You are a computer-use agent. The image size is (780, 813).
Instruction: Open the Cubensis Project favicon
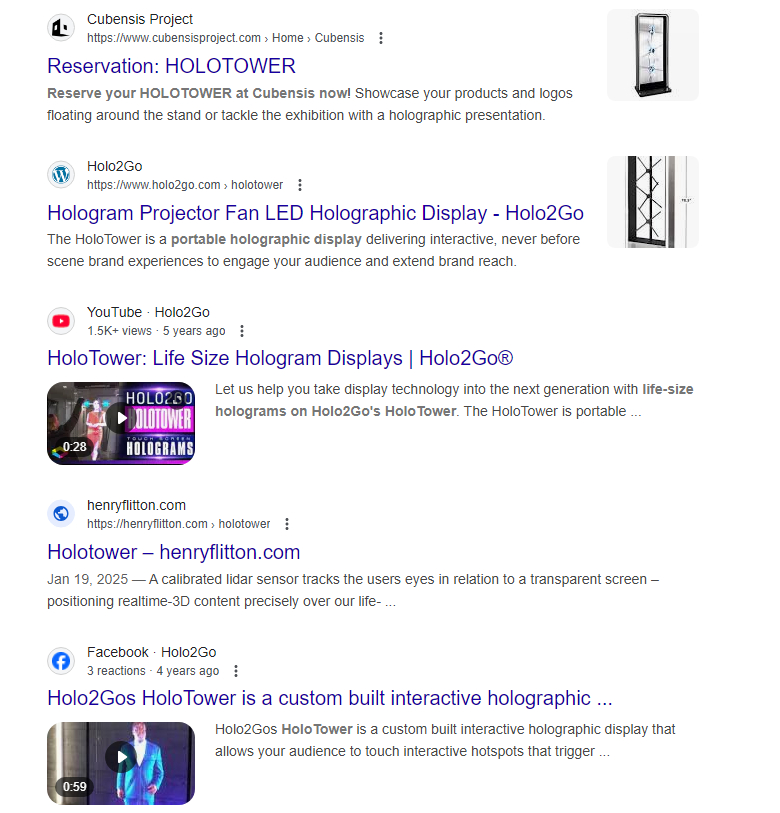[61, 27]
